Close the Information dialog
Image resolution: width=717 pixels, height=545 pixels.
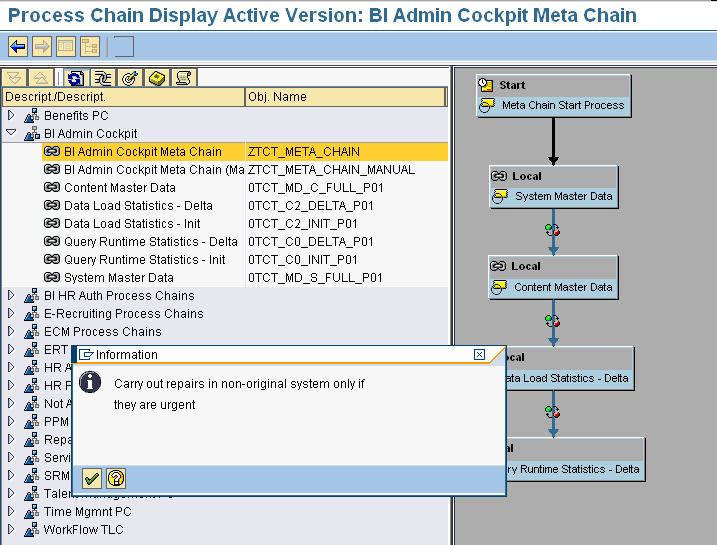point(479,354)
